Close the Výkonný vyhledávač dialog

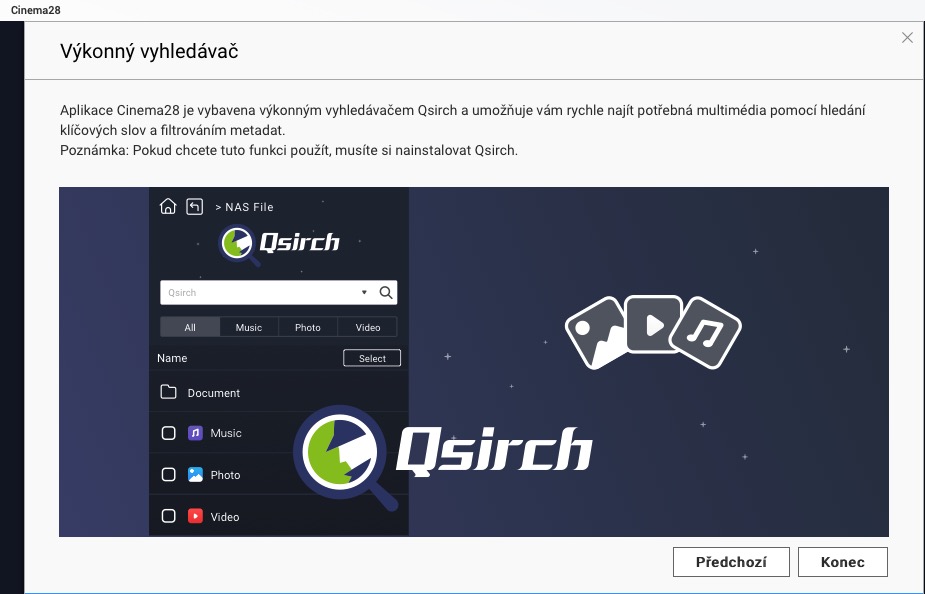[x=907, y=38]
